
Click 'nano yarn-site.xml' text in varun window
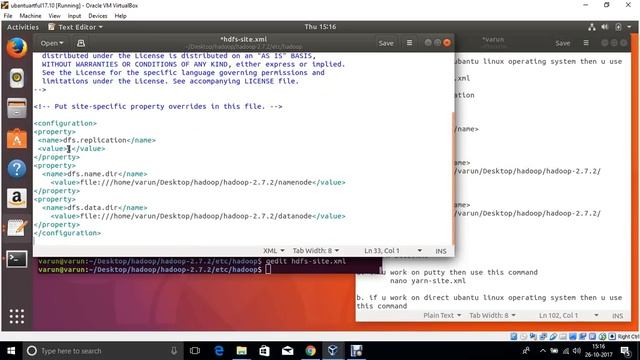(x=427, y=281)
